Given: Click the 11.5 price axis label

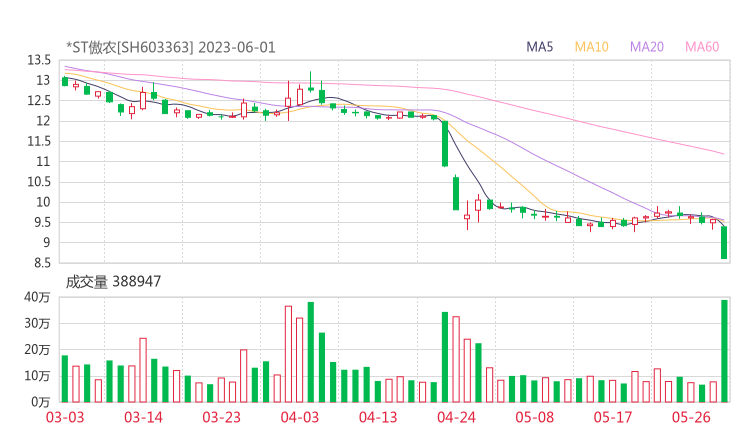Looking at the screenshot, I should pos(39,141).
